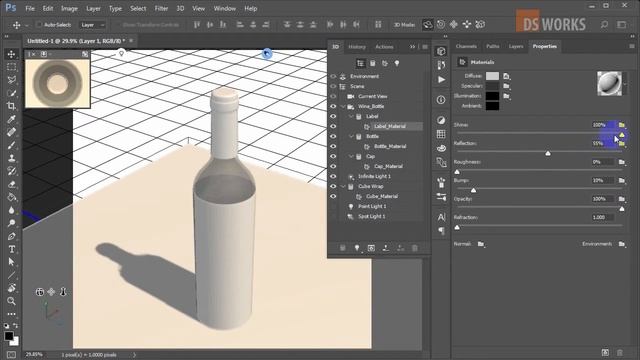Hide the Bottle mesh
Viewport: 640px width, 360px height.
333,136
